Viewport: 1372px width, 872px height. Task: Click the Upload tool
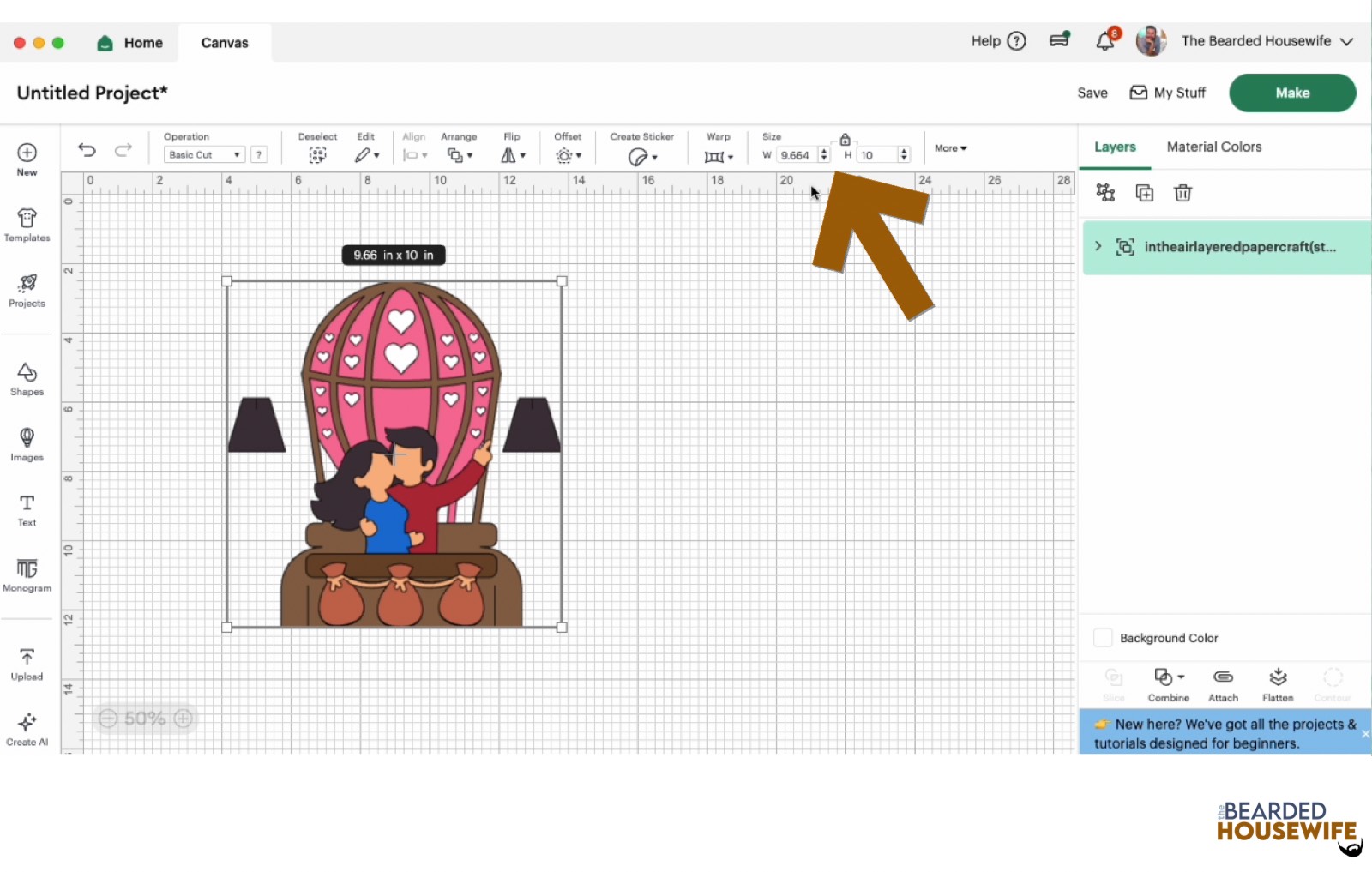pos(27,663)
